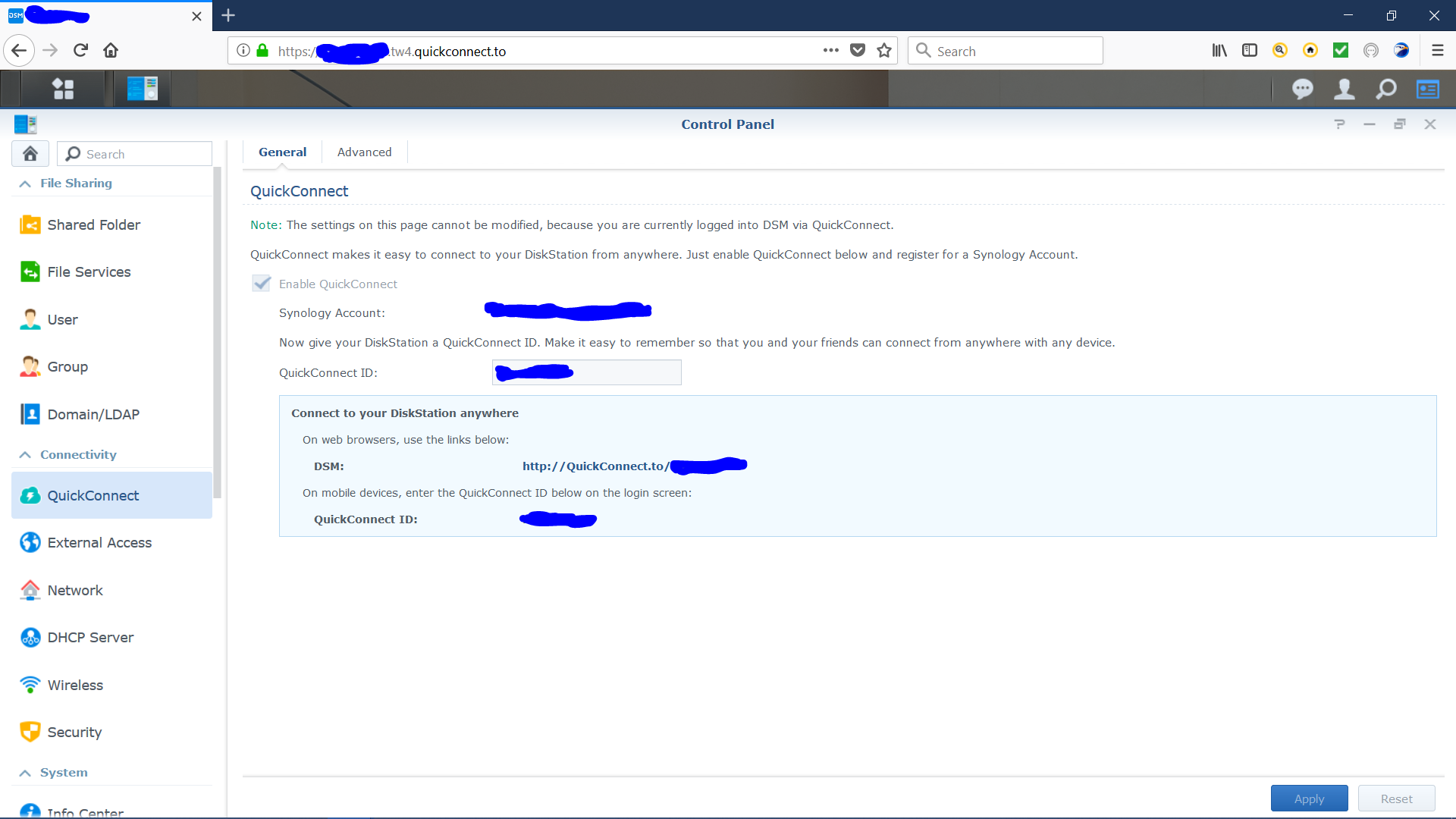Toggle the Firefox sidebar icon
Screen dimensions: 1456x819
tap(1250, 51)
